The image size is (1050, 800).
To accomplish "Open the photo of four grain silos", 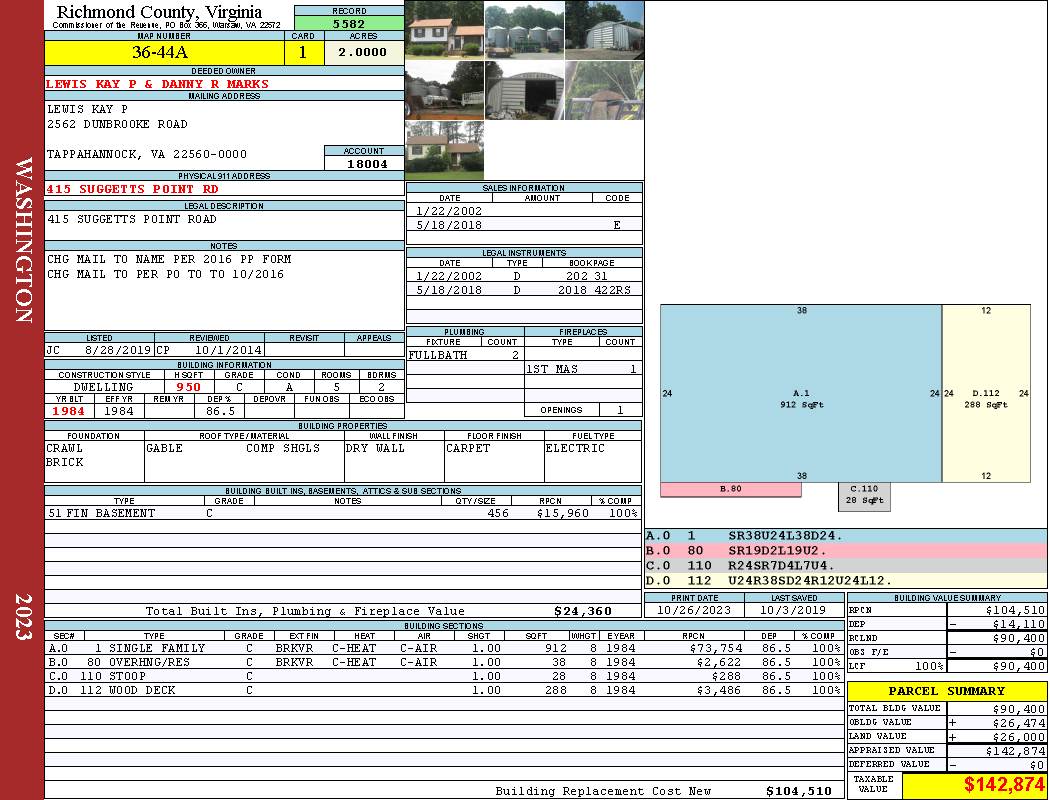I will tap(524, 30).
